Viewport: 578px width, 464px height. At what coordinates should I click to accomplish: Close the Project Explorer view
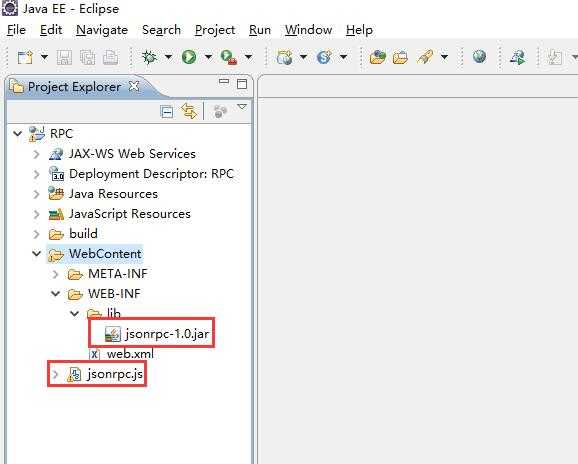(133, 86)
